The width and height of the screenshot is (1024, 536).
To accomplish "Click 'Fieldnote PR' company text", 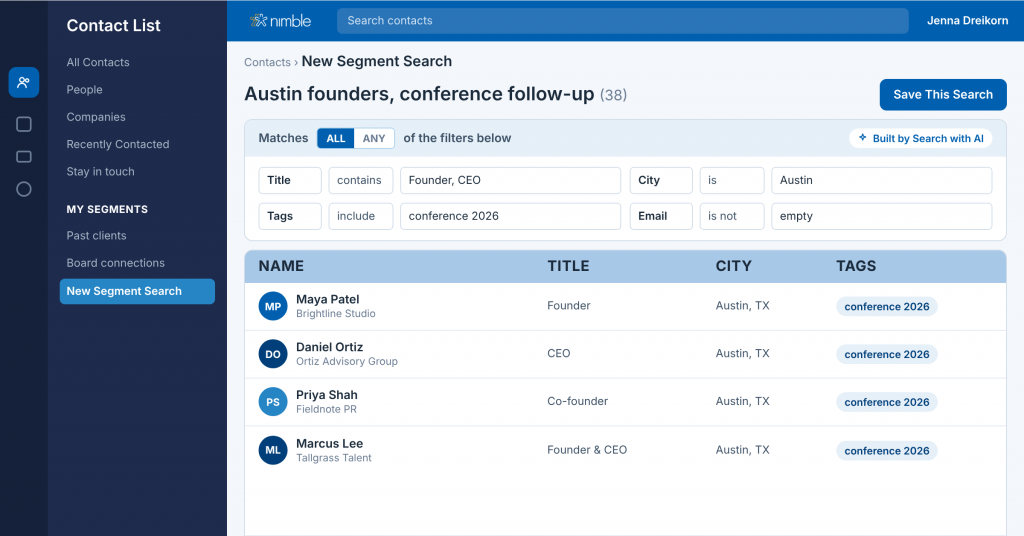I will [x=327, y=409].
